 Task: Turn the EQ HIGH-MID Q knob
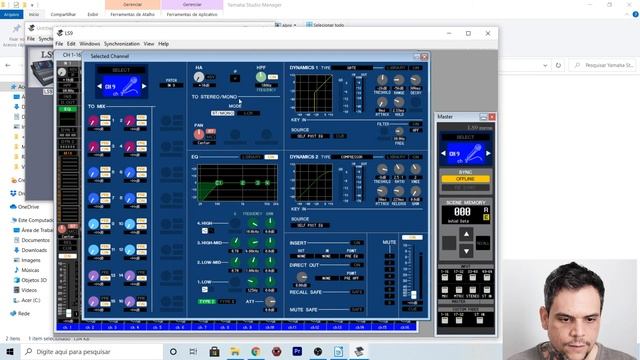pyautogui.click(x=236, y=242)
